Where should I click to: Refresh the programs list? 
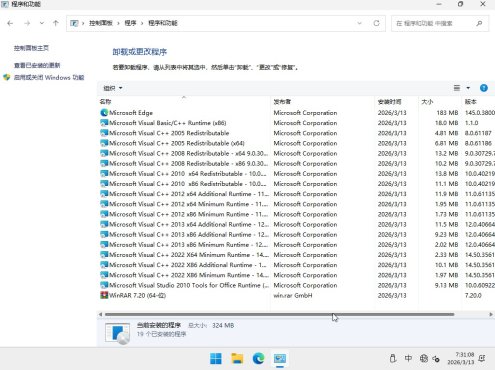[376, 23]
